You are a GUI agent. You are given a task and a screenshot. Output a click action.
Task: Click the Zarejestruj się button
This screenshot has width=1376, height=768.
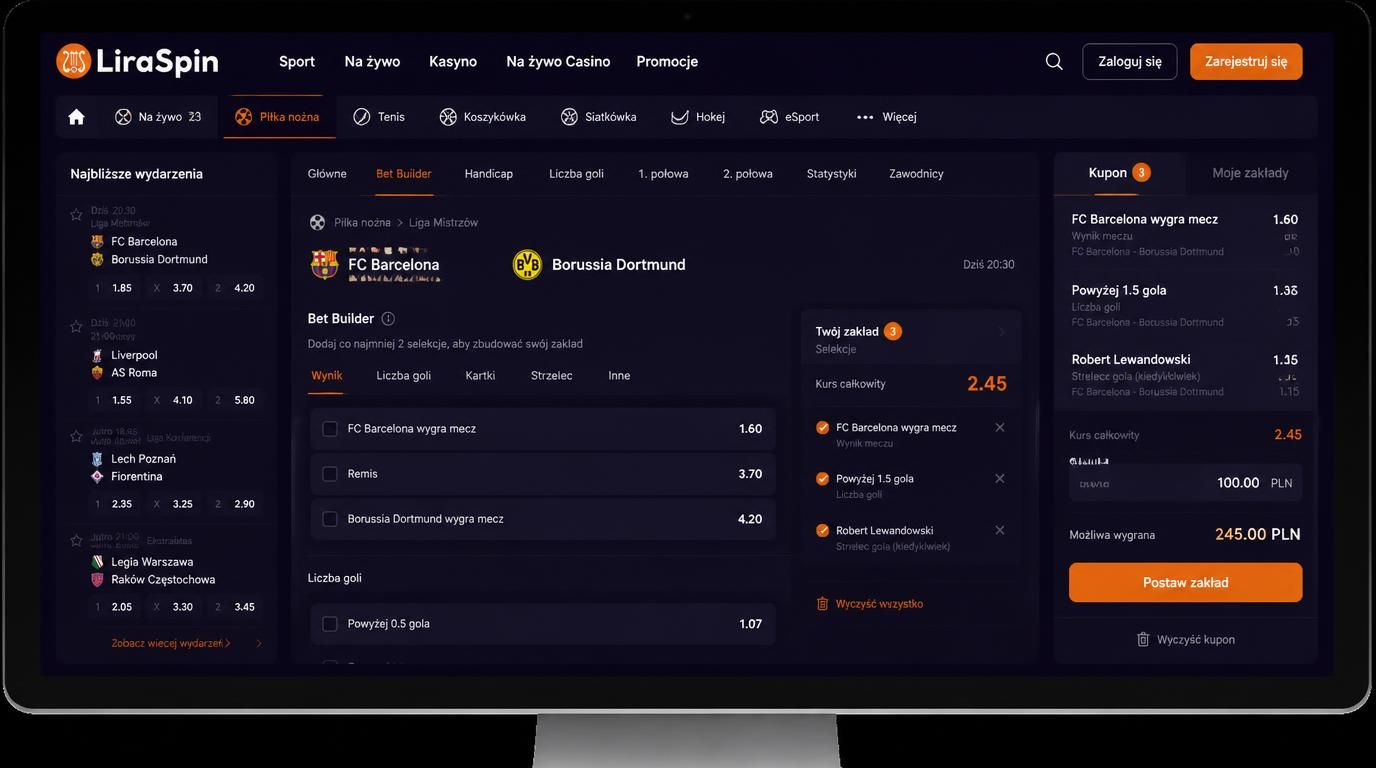click(1246, 61)
